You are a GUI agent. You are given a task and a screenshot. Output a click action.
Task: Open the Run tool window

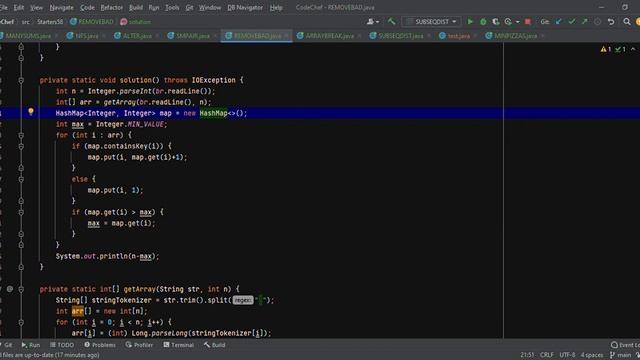tap(31, 345)
